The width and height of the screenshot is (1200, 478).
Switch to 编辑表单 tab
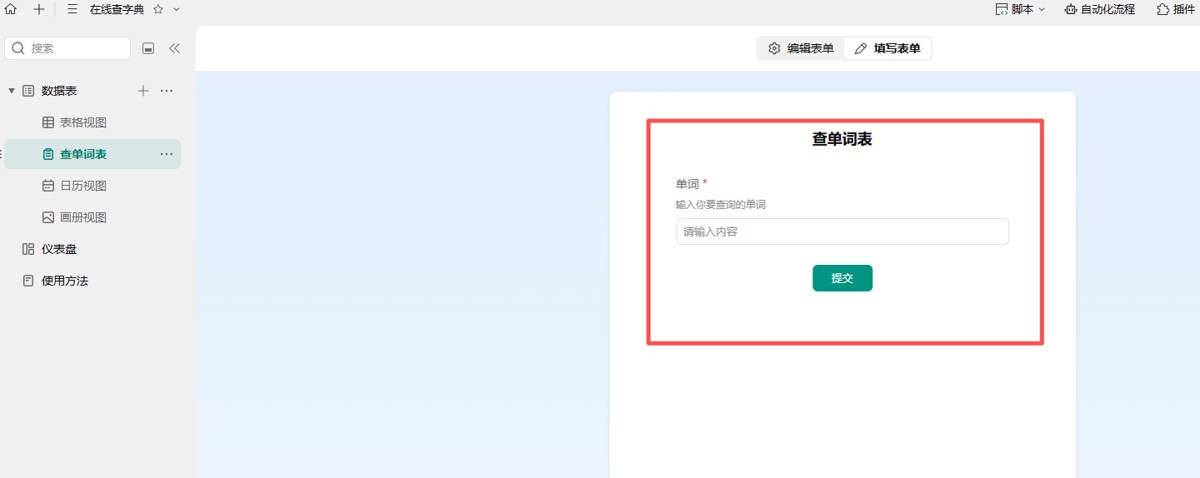pyautogui.click(x=800, y=48)
